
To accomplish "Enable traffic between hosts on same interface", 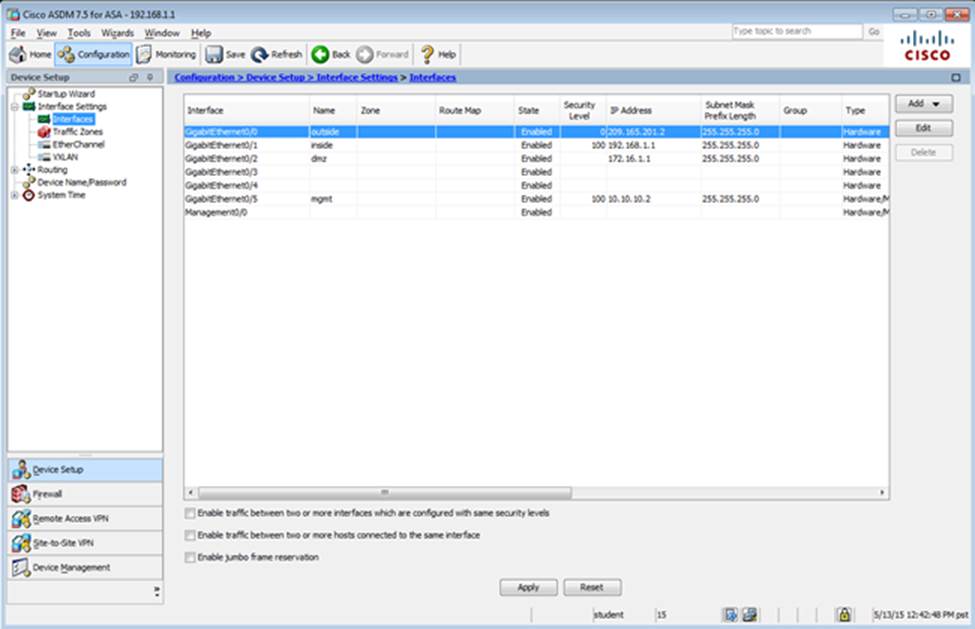I will (x=190, y=535).
